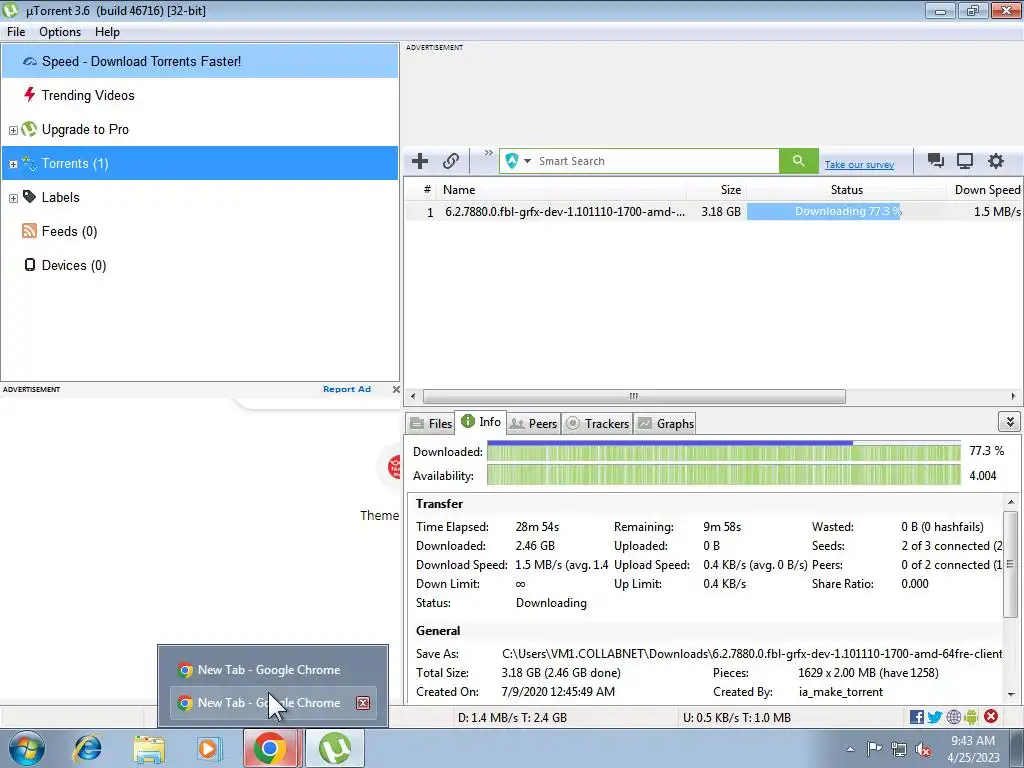Click the Info pane scroll down arrow
The image size is (1024, 768).
[x=1011, y=695]
